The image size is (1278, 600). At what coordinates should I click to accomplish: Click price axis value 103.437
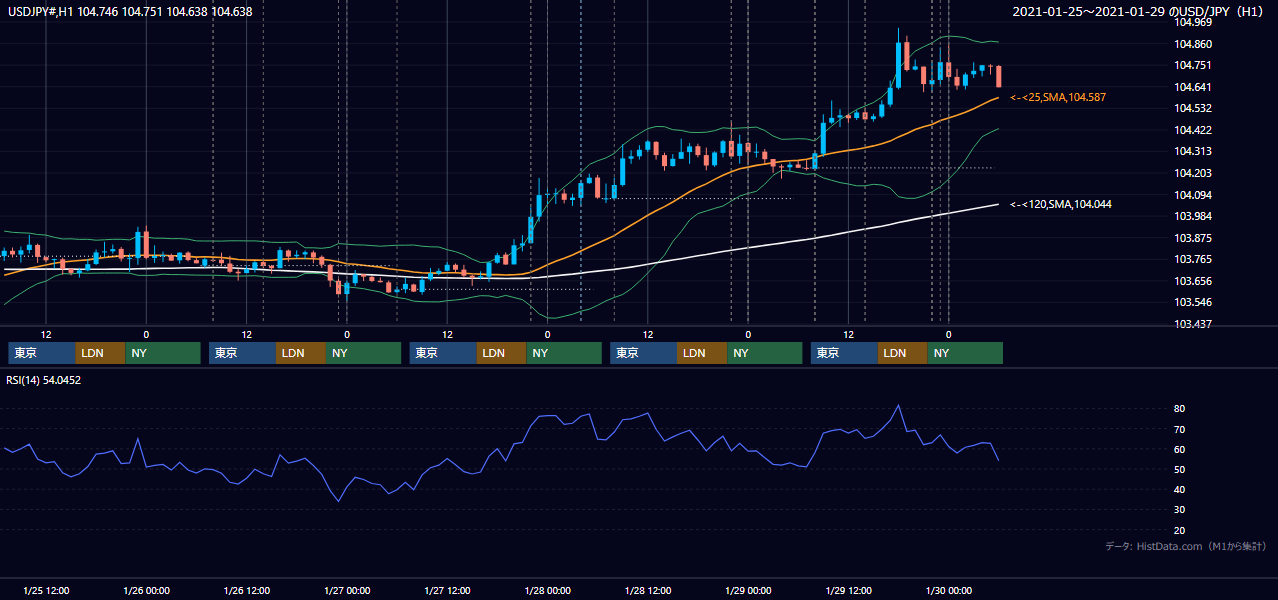tap(1193, 324)
